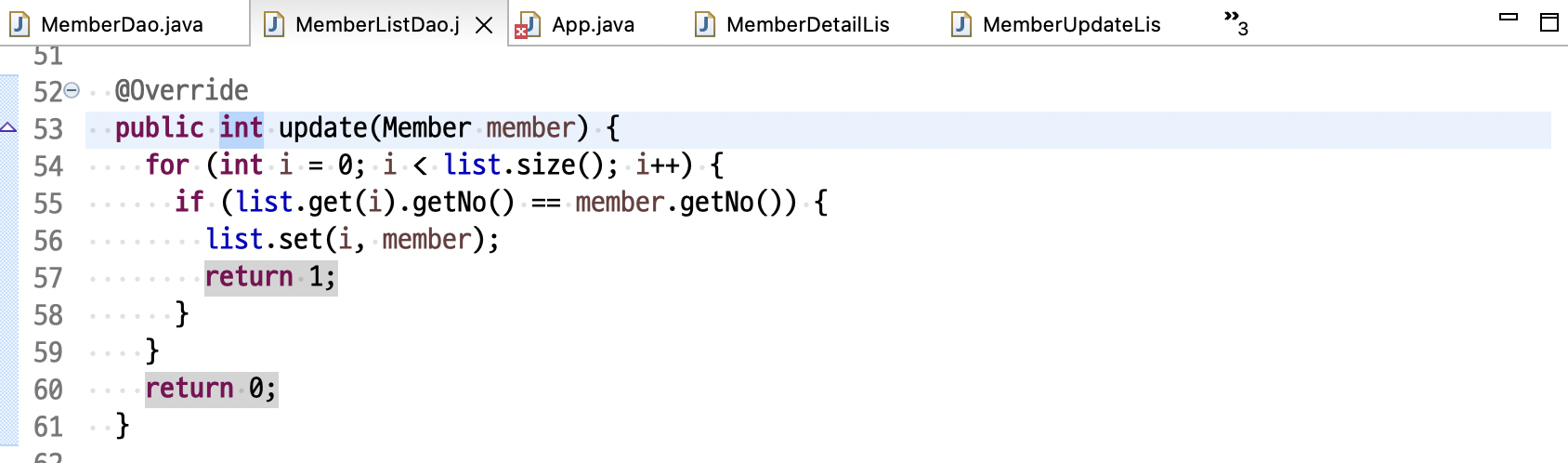The image size is (1568, 463).
Task: Close the MemberListDao.j tab
Action: pyautogui.click(x=484, y=25)
